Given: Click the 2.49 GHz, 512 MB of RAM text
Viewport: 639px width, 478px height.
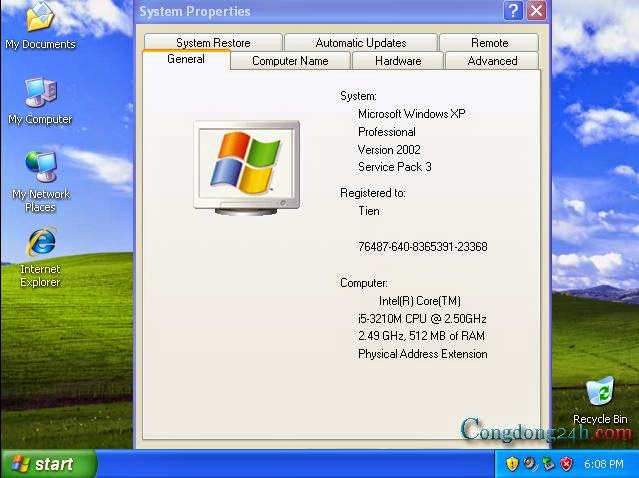Looking at the screenshot, I should coord(421,336).
